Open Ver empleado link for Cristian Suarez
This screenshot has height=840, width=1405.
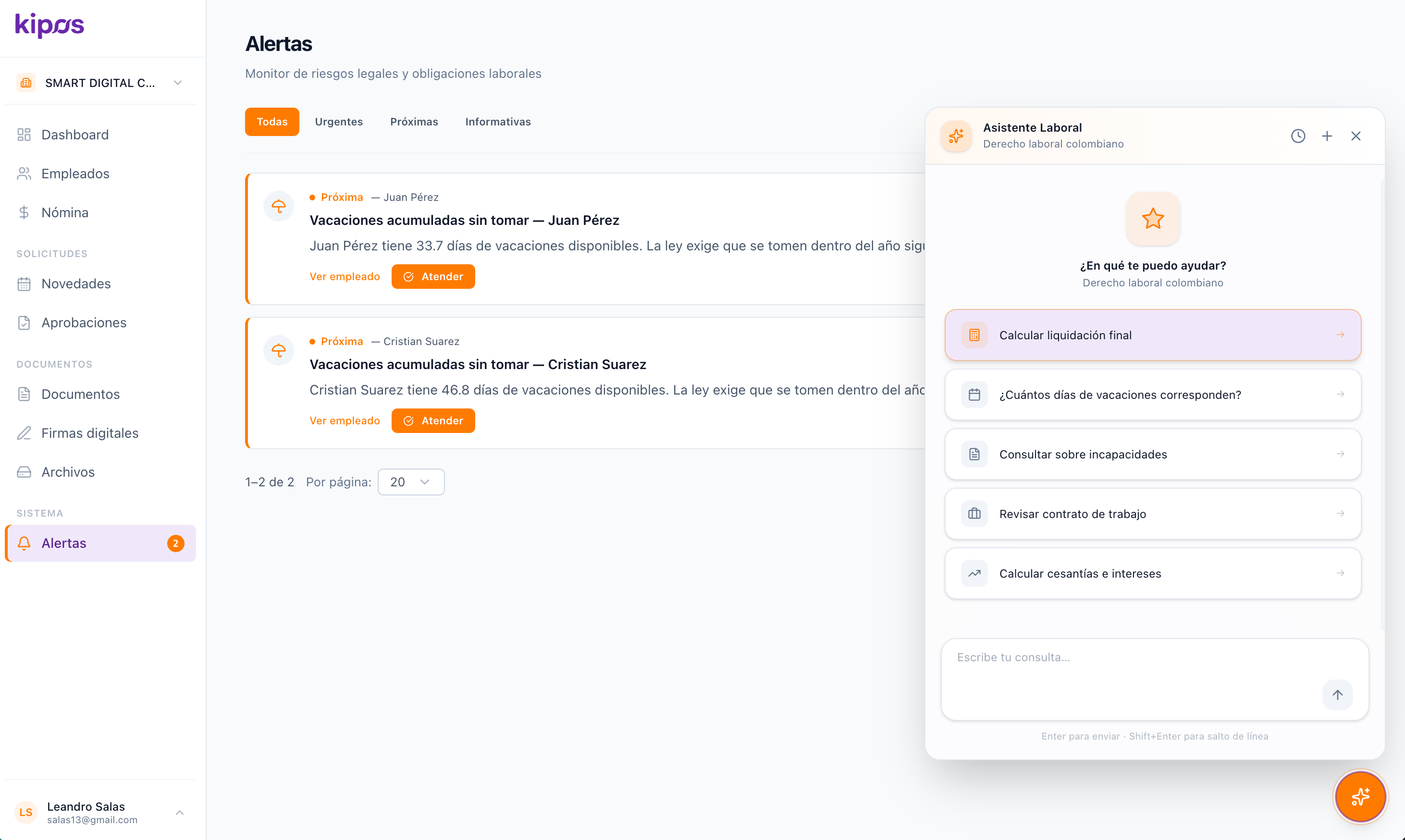(344, 420)
